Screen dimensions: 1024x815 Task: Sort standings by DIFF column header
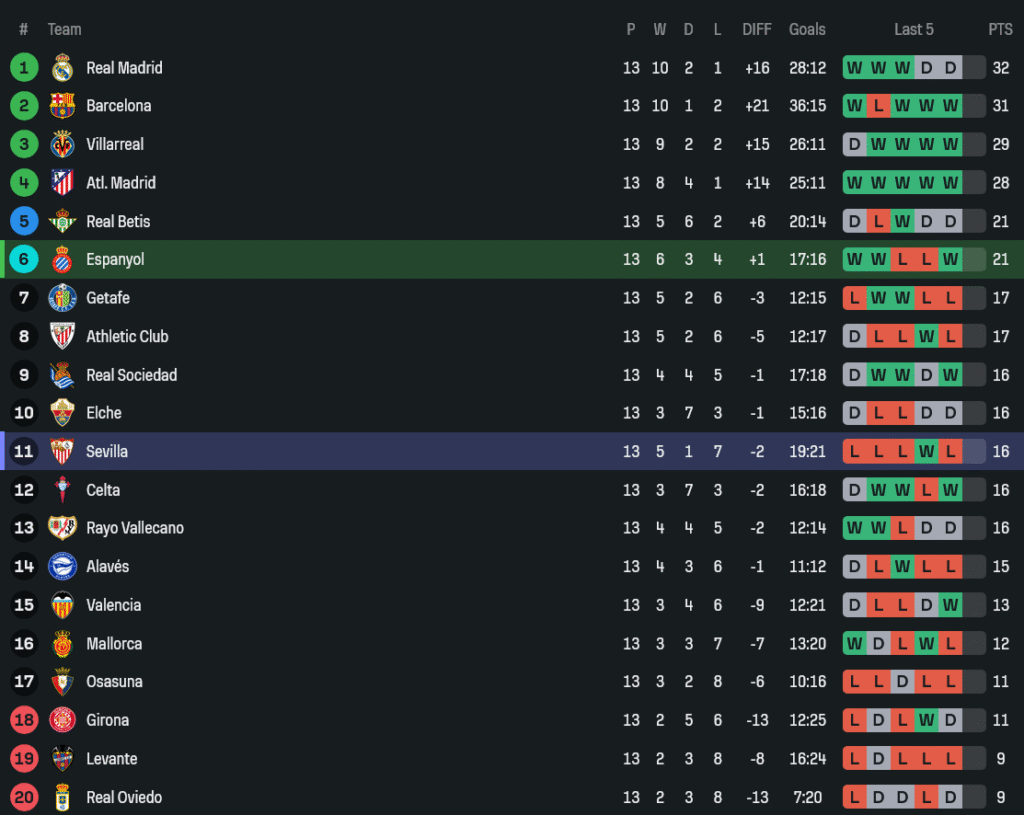tap(757, 29)
